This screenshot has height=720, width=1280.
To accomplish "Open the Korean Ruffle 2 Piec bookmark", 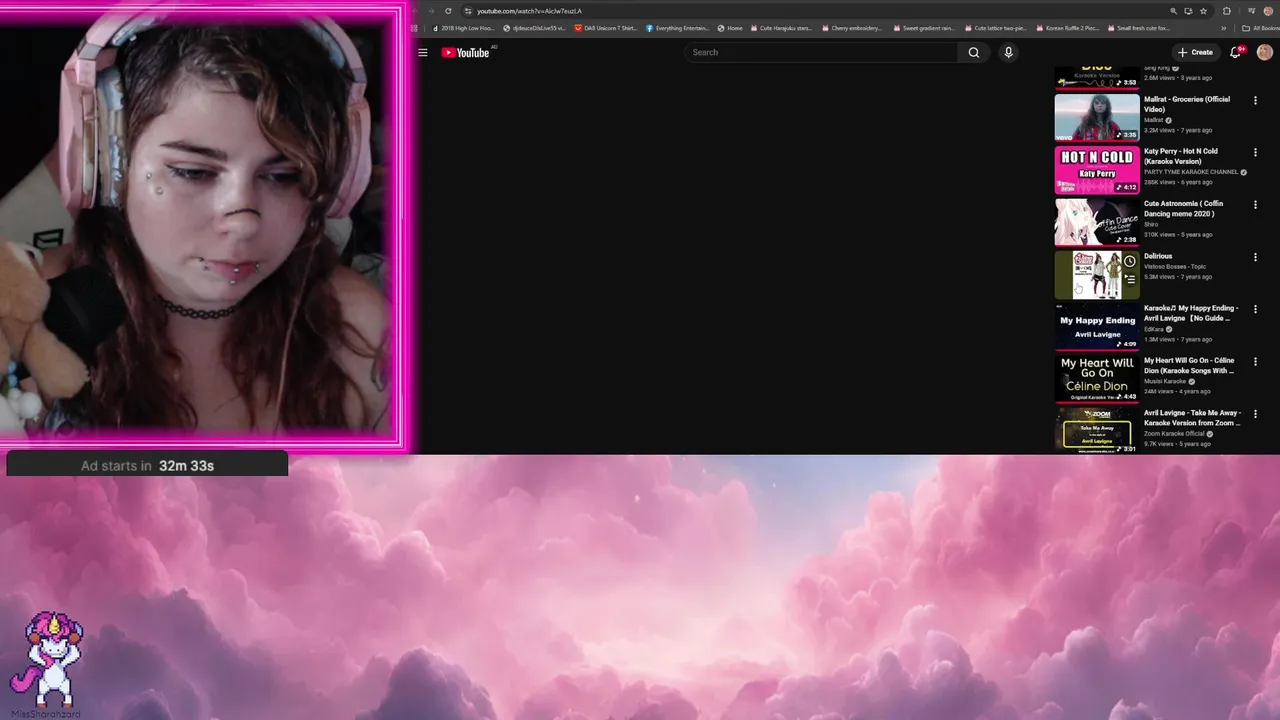I will pyautogui.click(x=1067, y=28).
